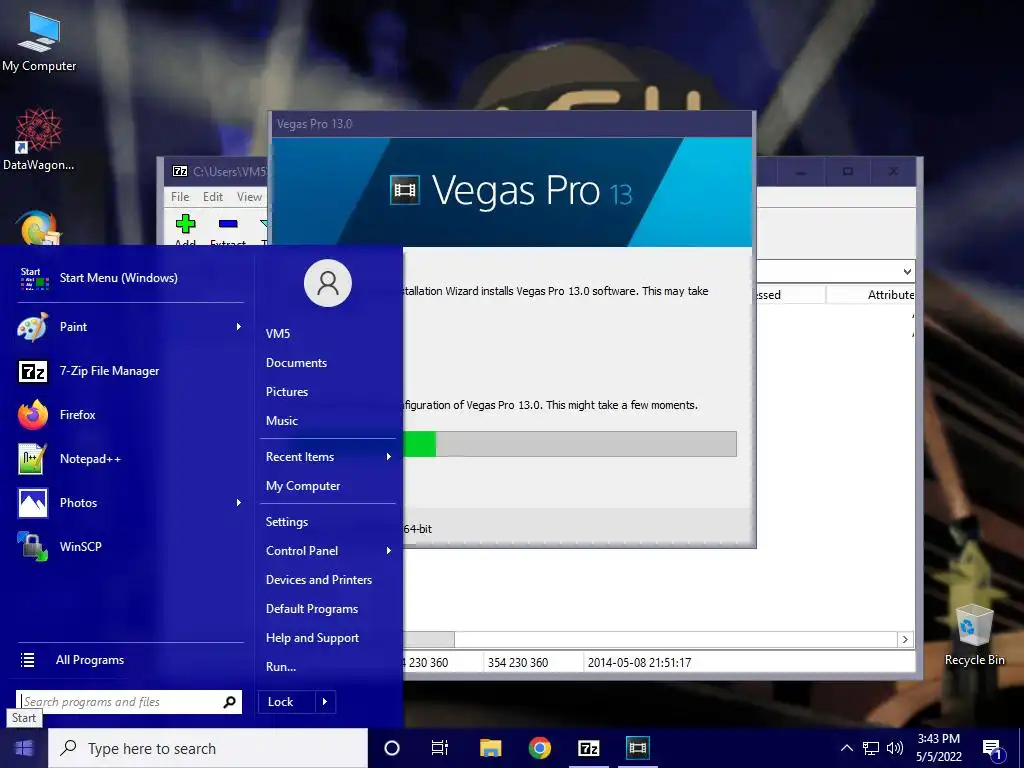Image resolution: width=1024 pixels, height=768 pixels.
Task: Open Default Programs
Action: pyautogui.click(x=312, y=609)
